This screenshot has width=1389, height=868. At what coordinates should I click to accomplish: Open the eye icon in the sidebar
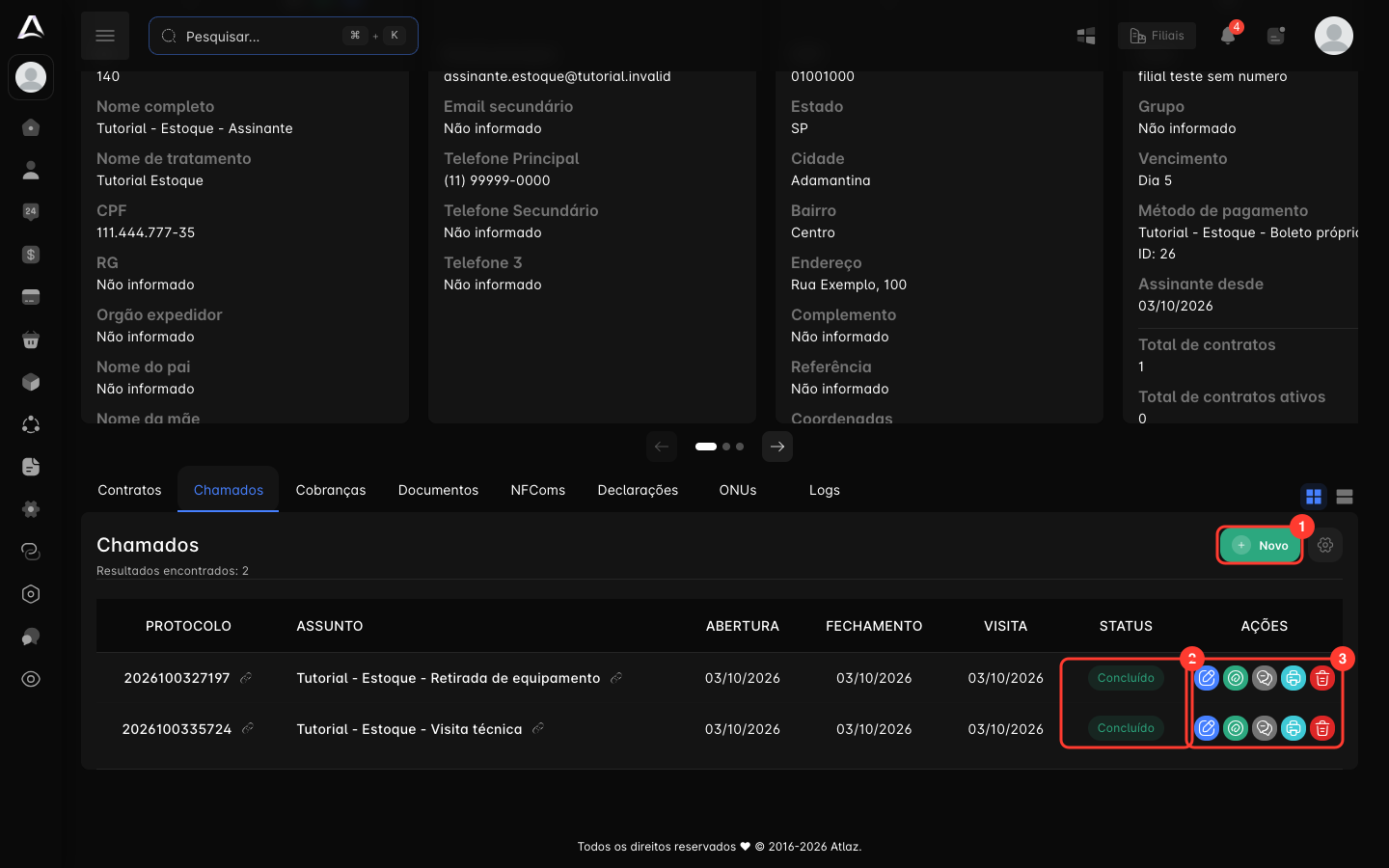[31, 679]
